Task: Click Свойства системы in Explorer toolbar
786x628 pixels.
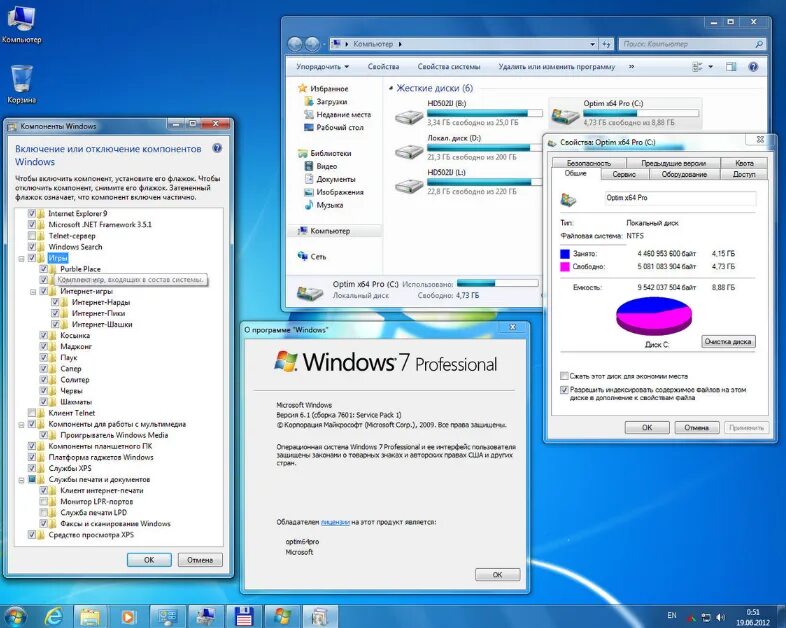Action: coord(449,67)
